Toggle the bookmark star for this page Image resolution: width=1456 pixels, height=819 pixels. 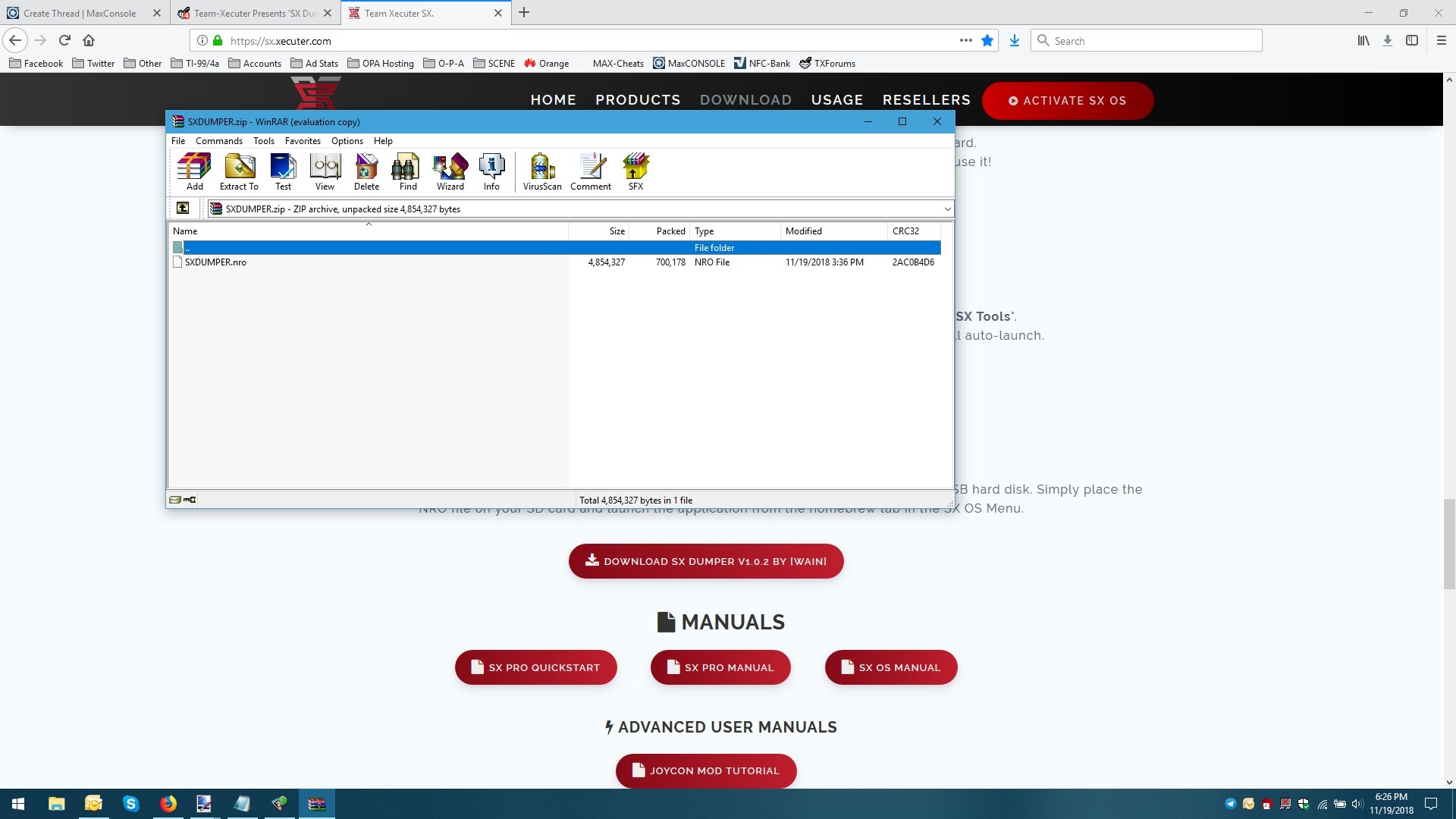(x=987, y=41)
